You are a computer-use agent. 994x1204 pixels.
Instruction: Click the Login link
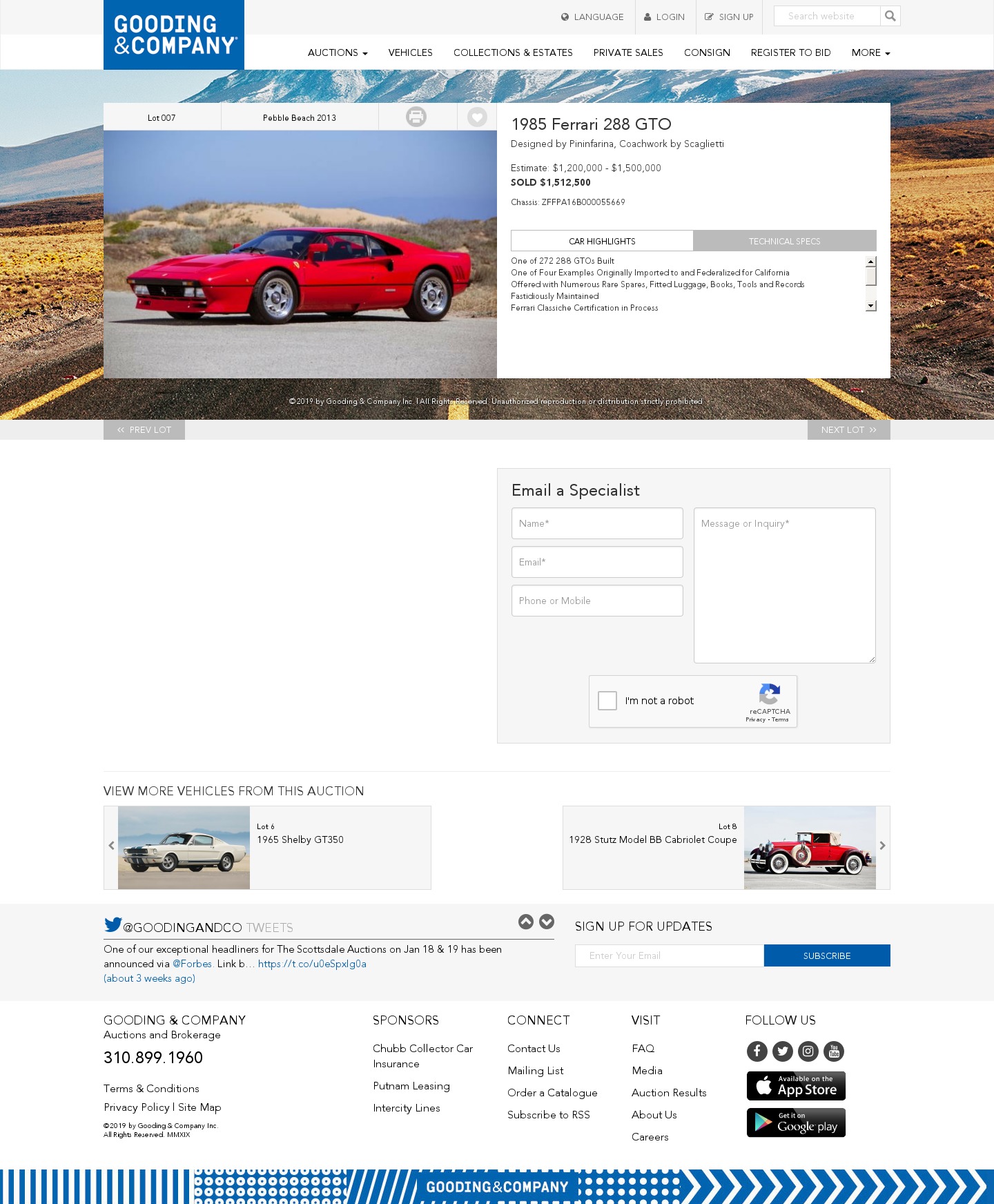(x=665, y=17)
